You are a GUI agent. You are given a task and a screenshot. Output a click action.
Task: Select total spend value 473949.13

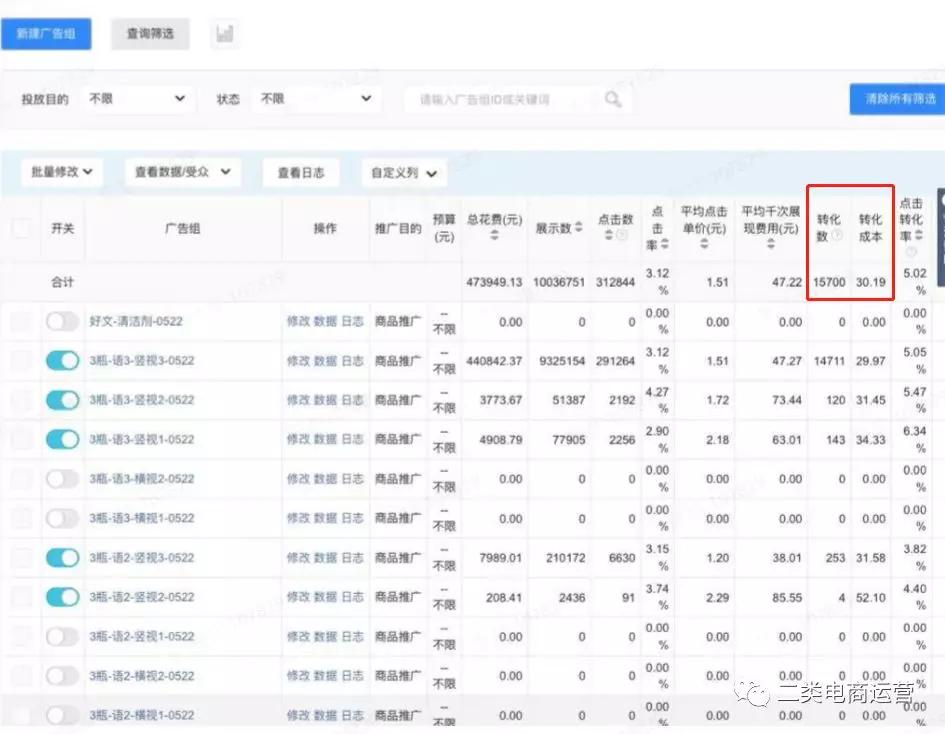[x=494, y=282]
